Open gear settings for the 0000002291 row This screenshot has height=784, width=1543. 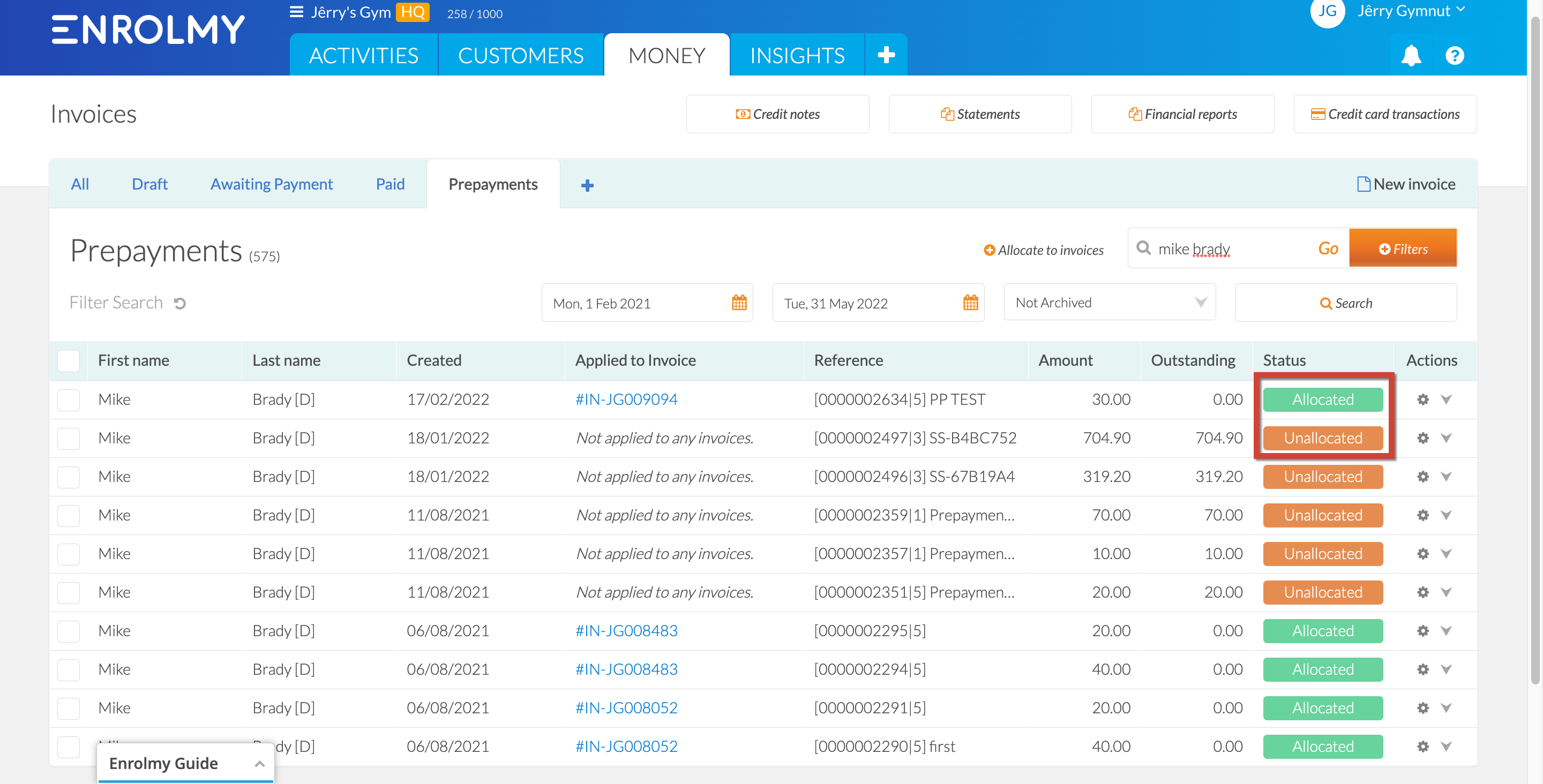tap(1422, 708)
